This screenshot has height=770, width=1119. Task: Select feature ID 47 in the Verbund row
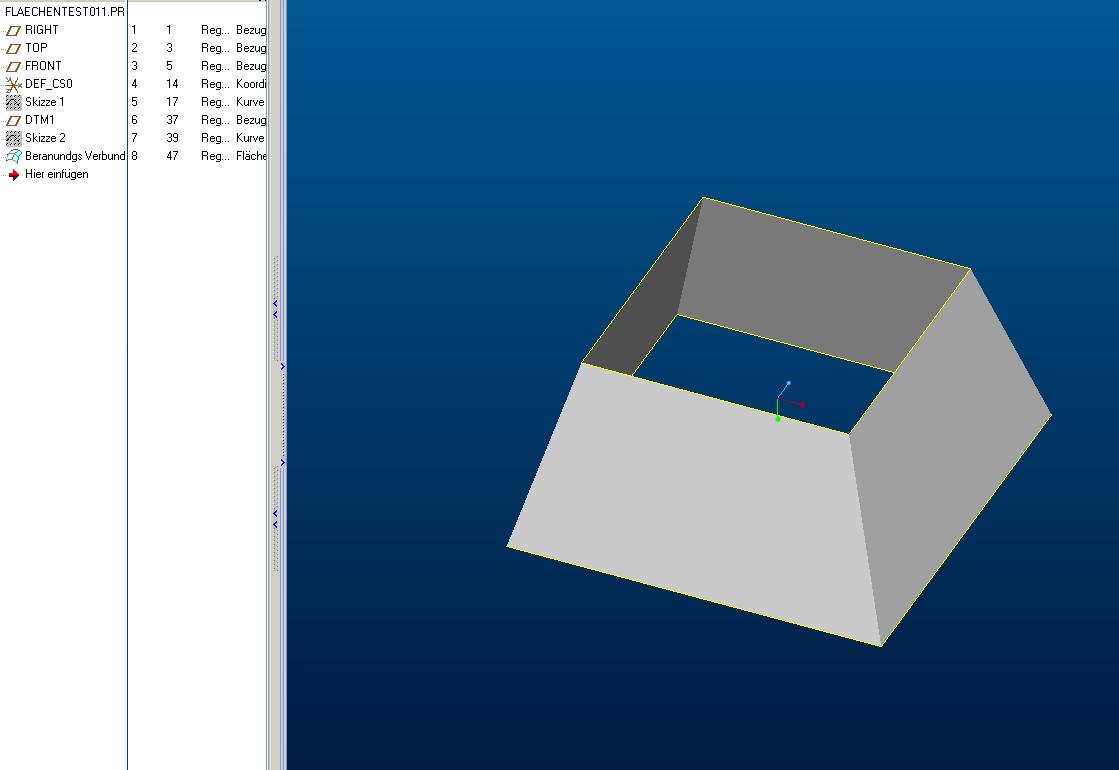(x=172, y=155)
